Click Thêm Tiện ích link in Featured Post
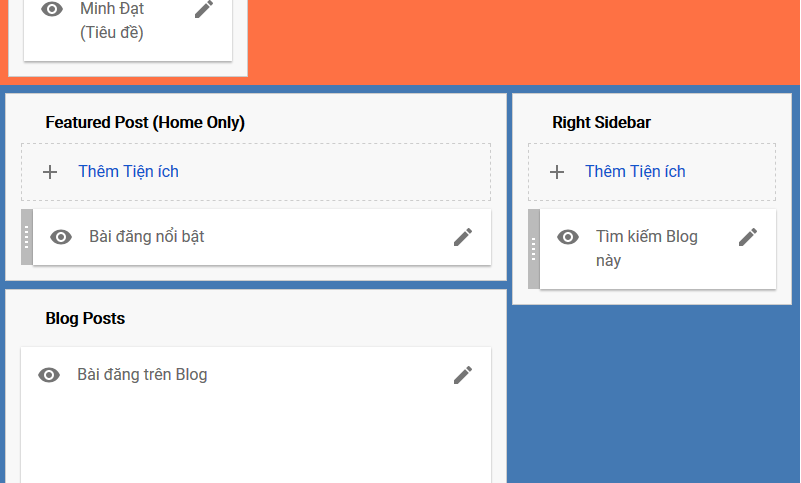The height and width of the screenshot is (483, 801). 128,172
